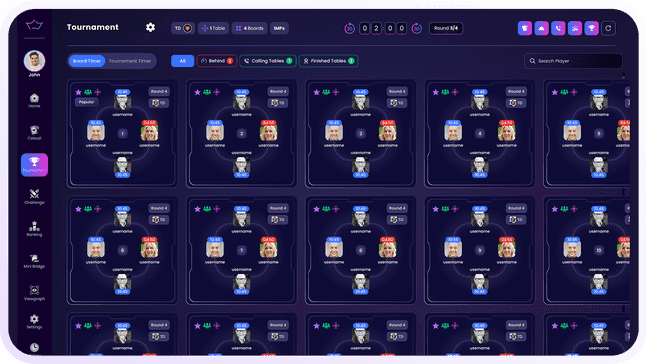Click the refresh icon in top toolbar
The height and width of the screenshot is (364, 646).
pos(608,28)
